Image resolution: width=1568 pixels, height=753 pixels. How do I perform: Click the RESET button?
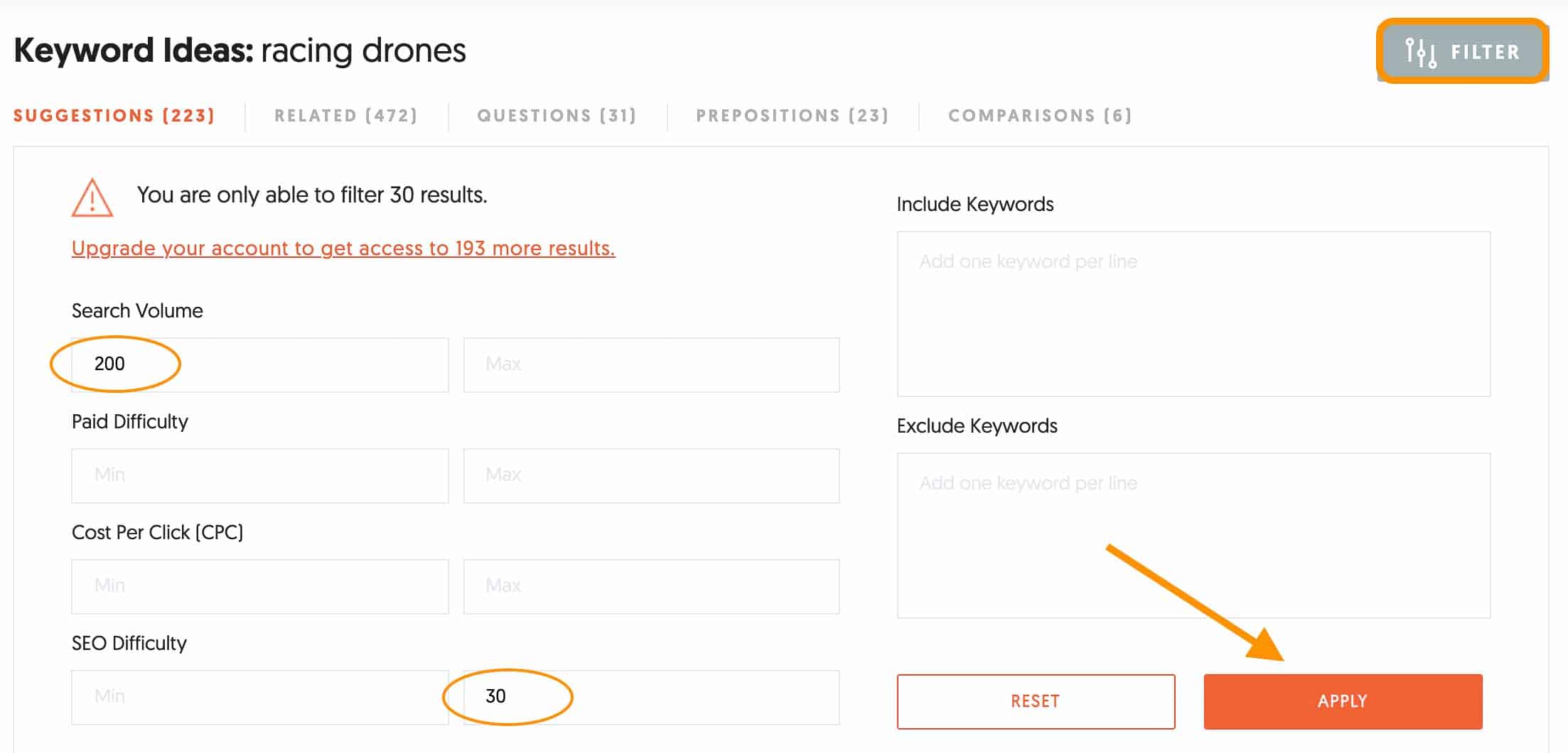point(1036,701)
